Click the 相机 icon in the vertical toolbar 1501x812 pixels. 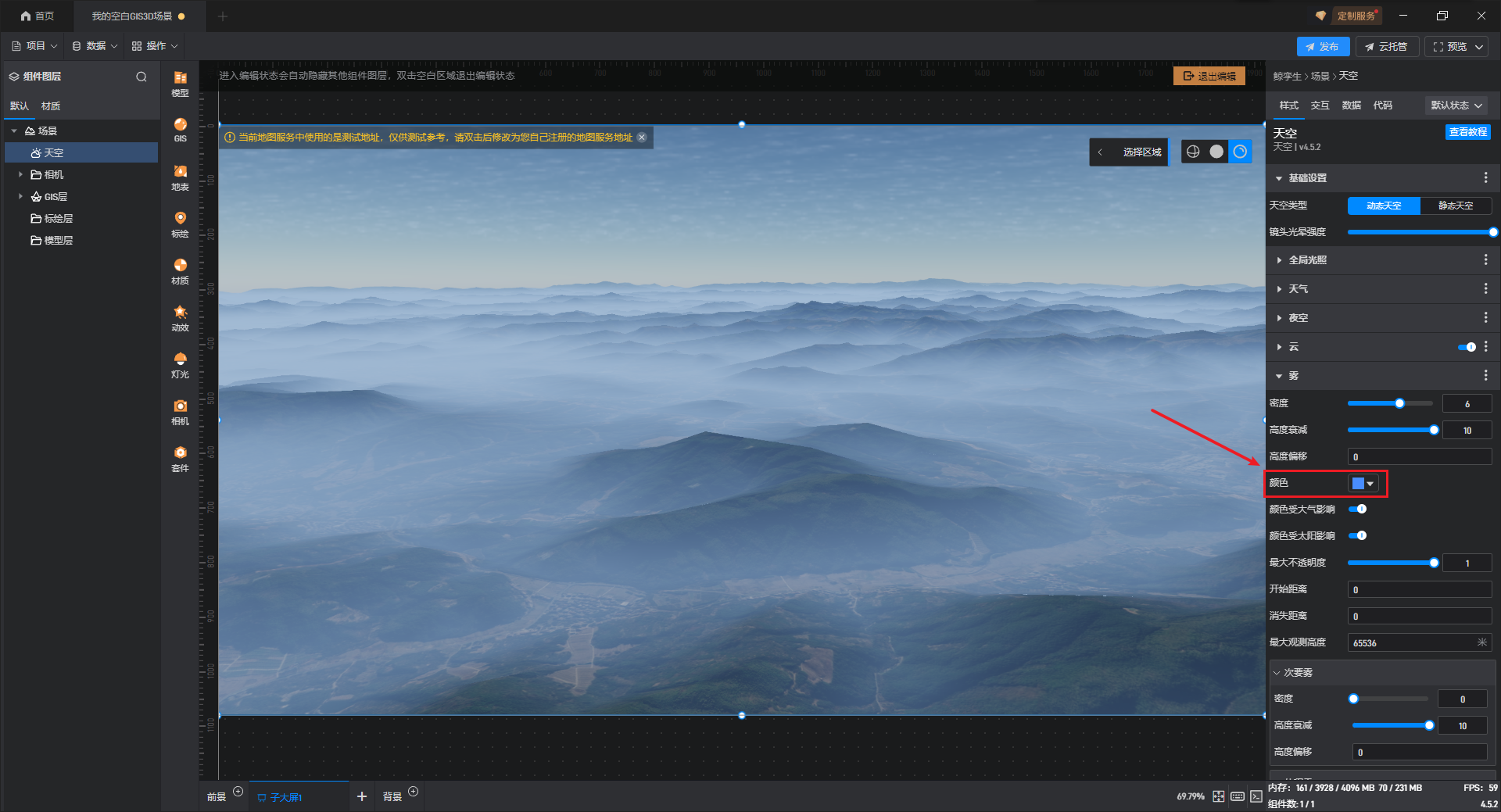tap(180, 412)
